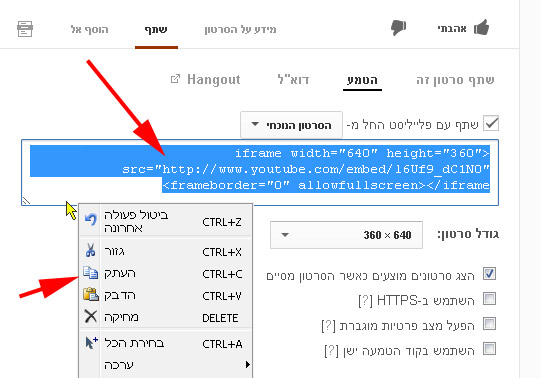Click the thumbs up like icon

481,28
